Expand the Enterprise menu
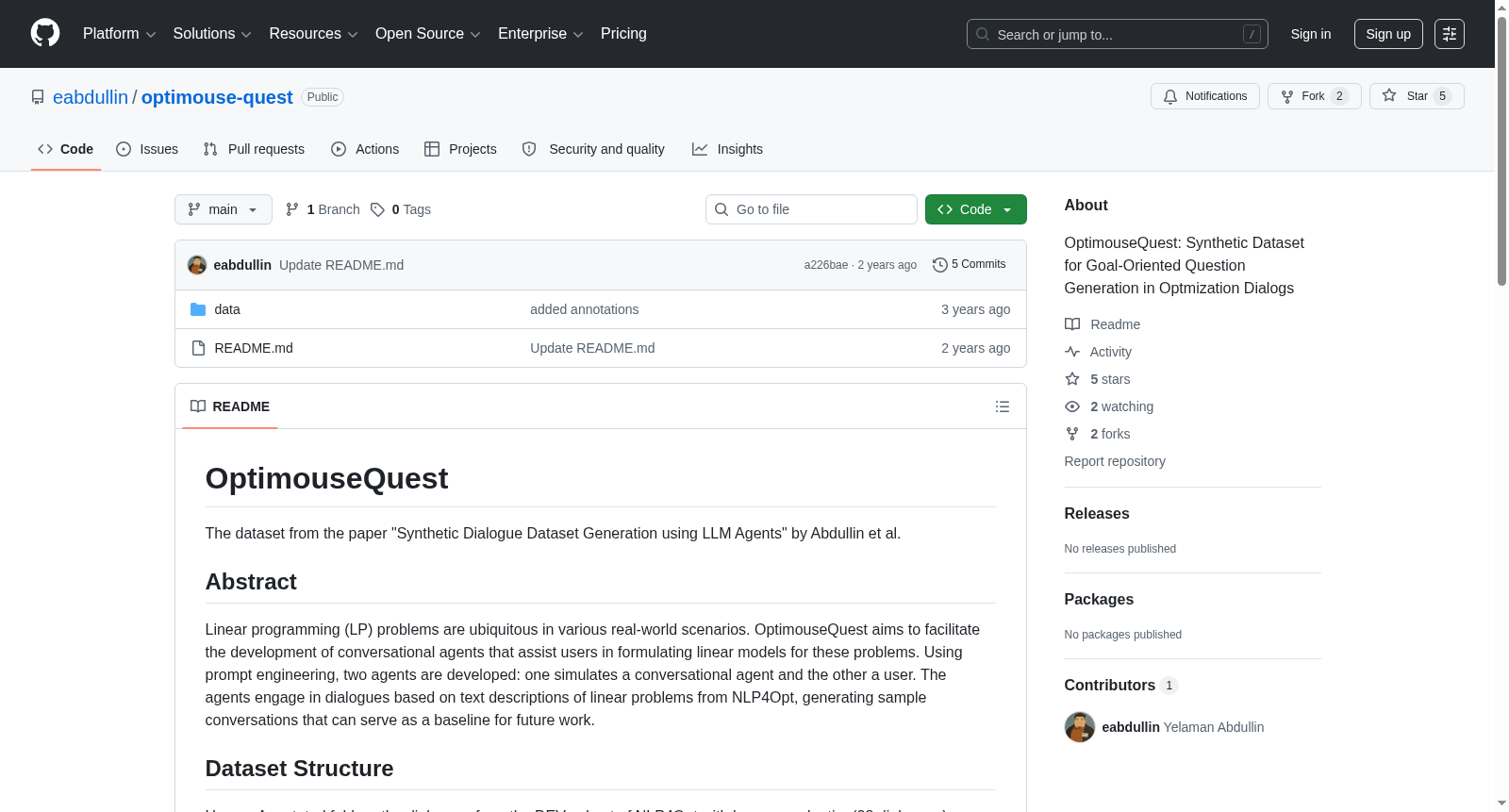The image size is (1509, 812). click(x=540, y=34)
